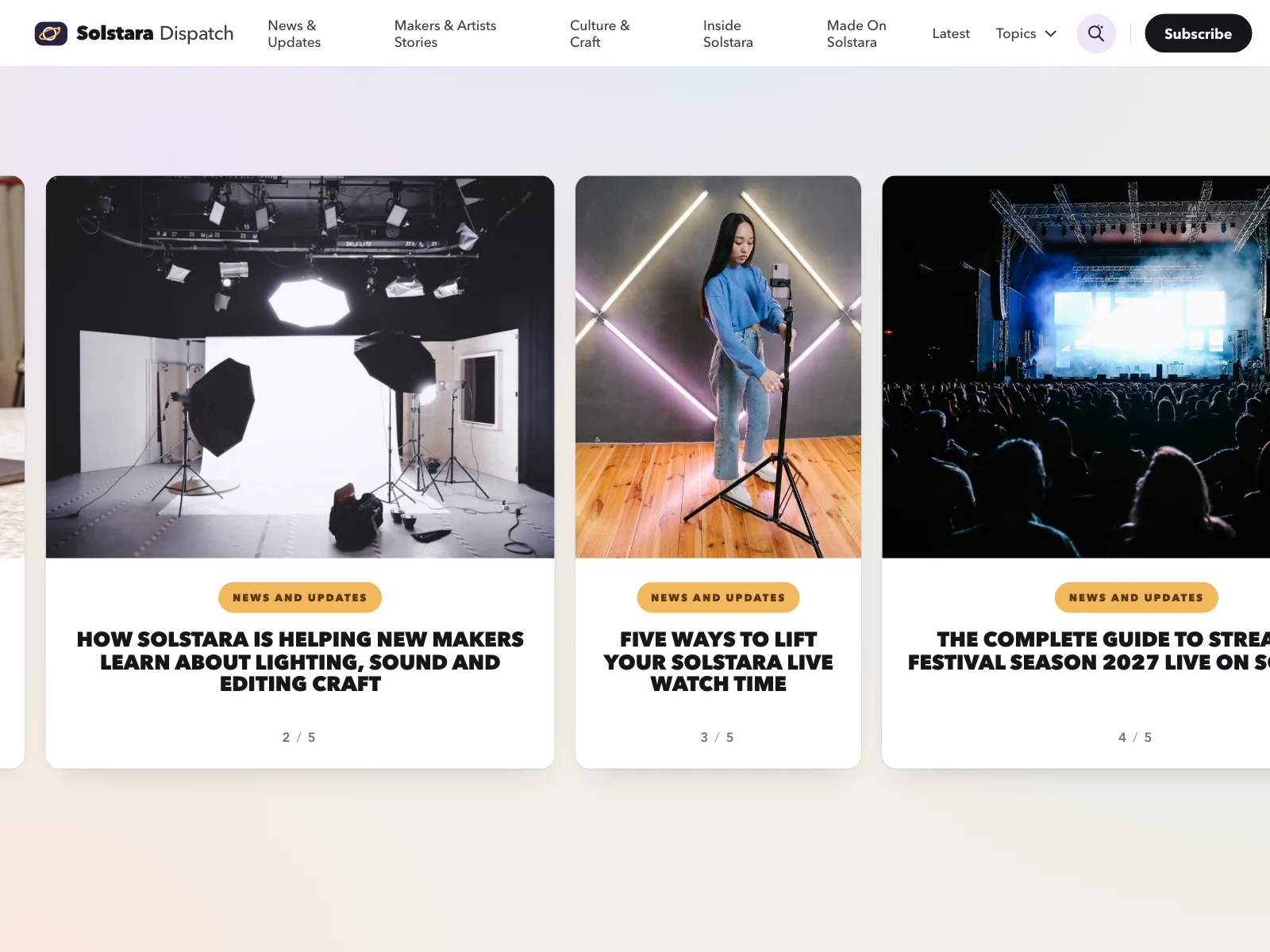The width and height of the screenshot is (1270, 952).
Task: Click News and Updates tag on festival guide
Action: (1136, 597)
